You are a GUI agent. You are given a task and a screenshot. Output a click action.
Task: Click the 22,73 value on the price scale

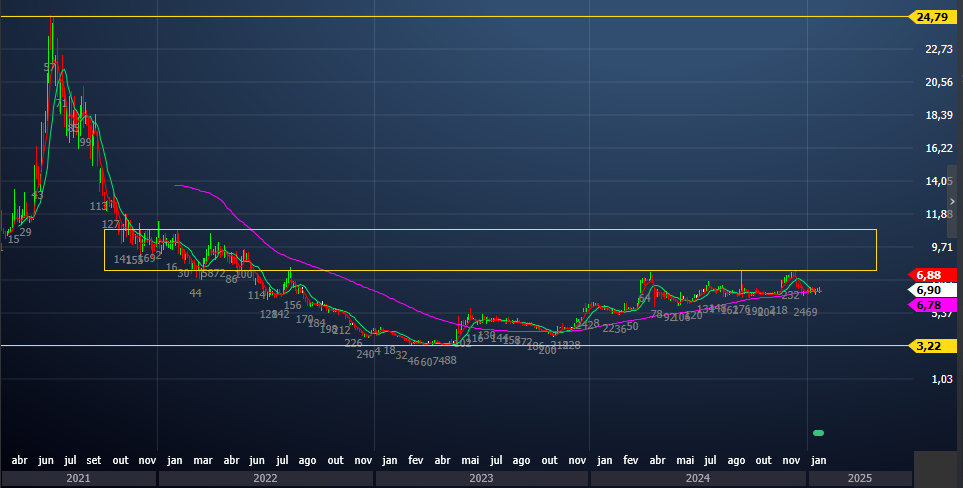(x=938, y=50)
